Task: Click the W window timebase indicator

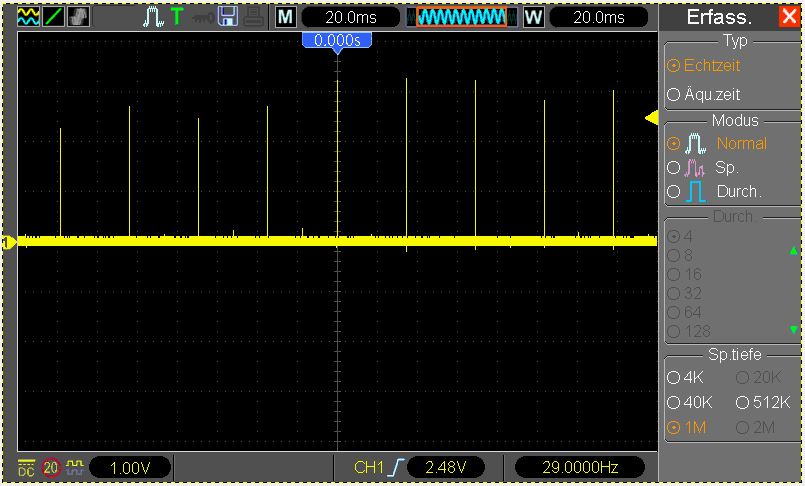Action: (533, 17)
